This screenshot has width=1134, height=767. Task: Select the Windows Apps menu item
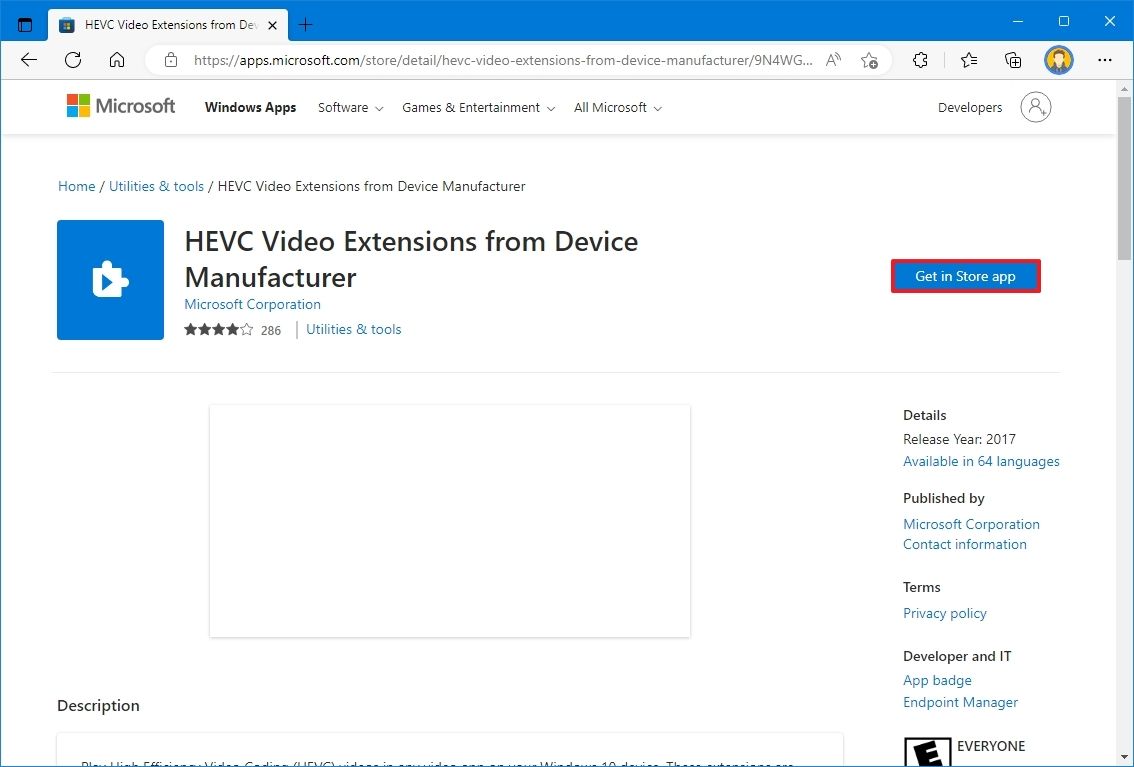pos(250,107)
